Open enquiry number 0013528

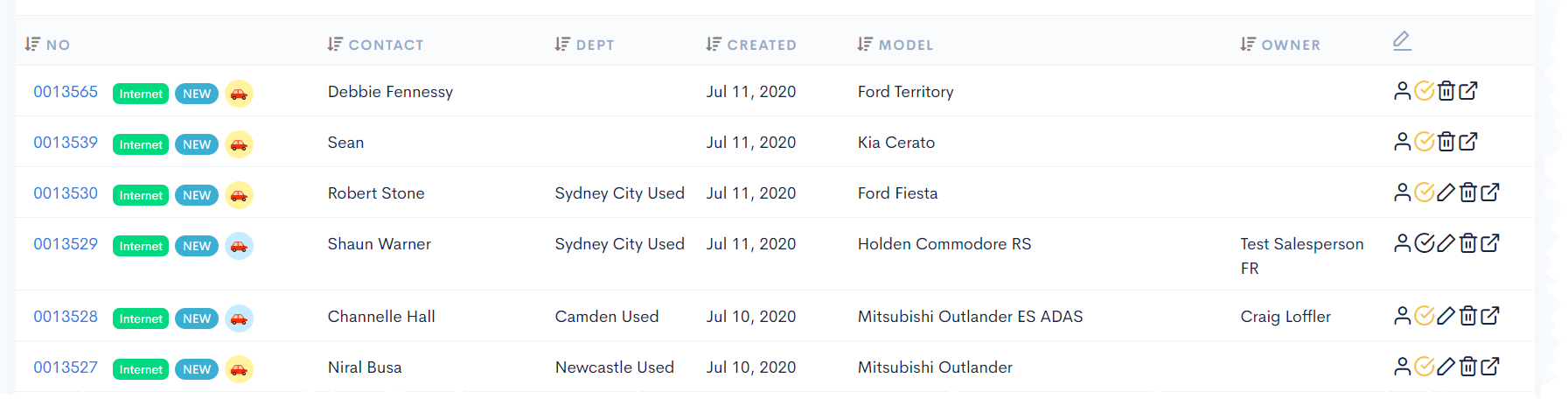(66, 317)
